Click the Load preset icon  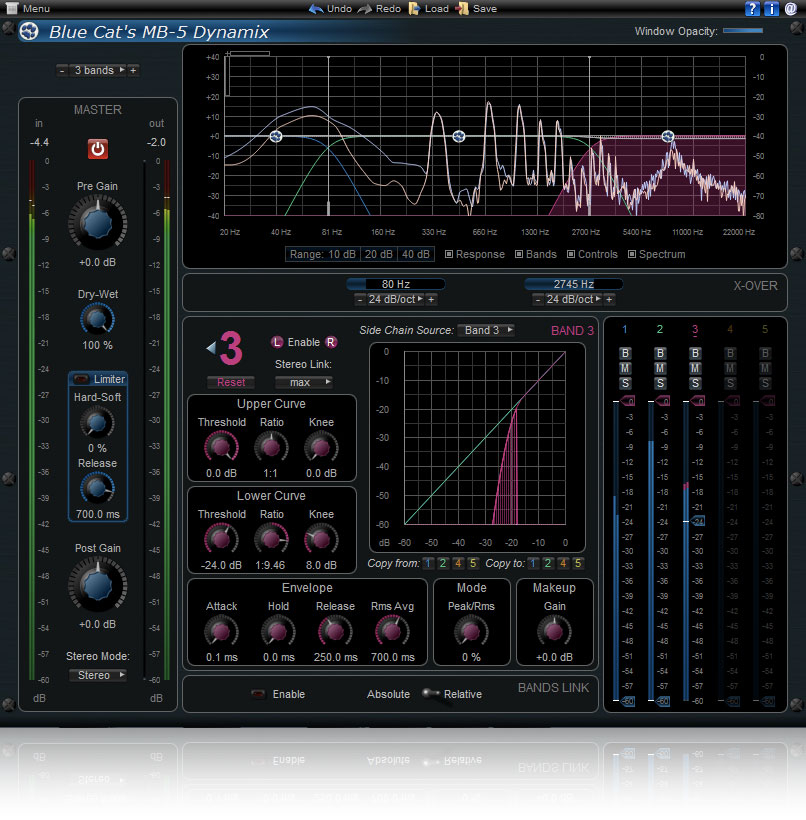point(413,9)
